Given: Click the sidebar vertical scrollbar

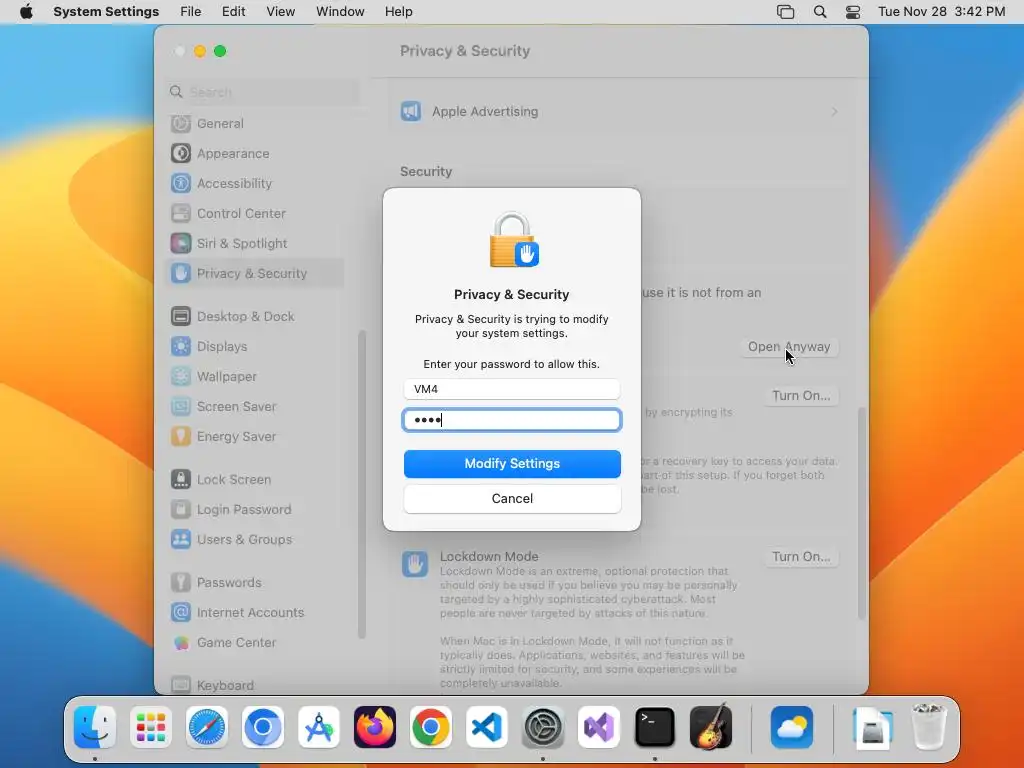Looking at the screenshot, I should (x=362, y=485).
